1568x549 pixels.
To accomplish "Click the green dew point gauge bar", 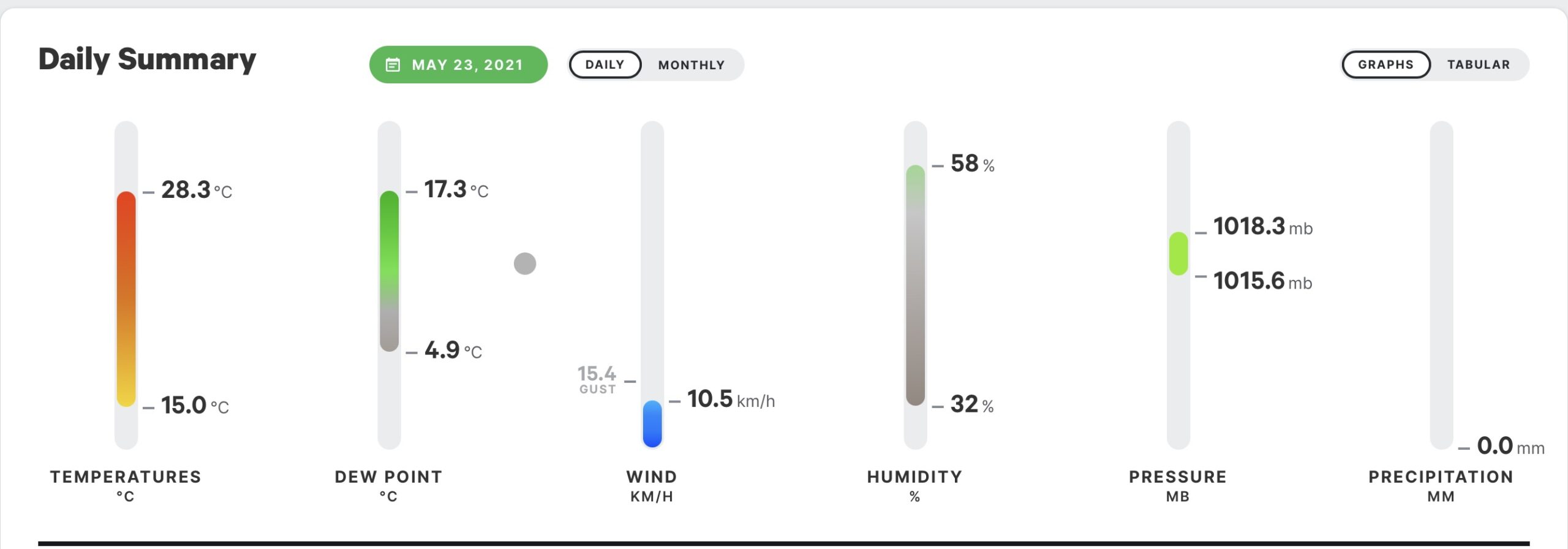I will click(389, 271).
